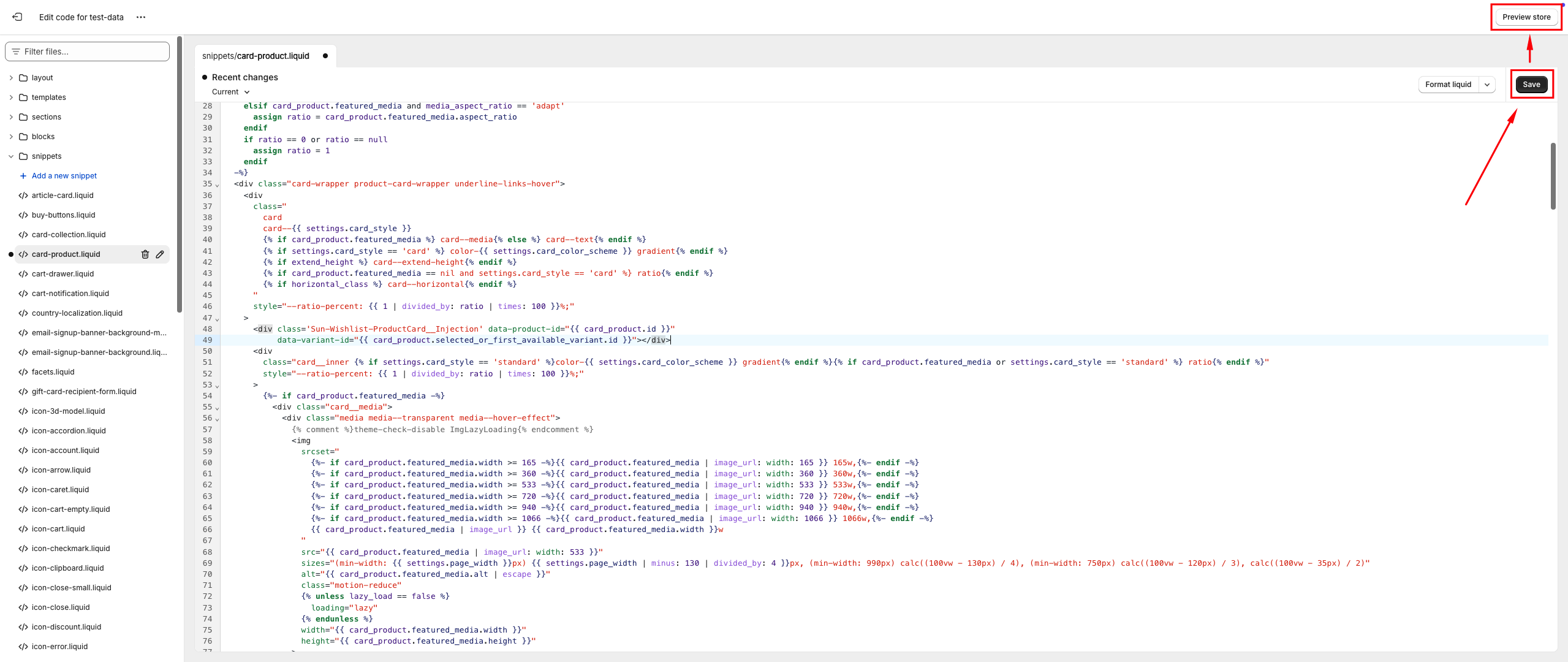
Task: Select the snippets/card-product.liquid tab
Action: tap(256, 56)
